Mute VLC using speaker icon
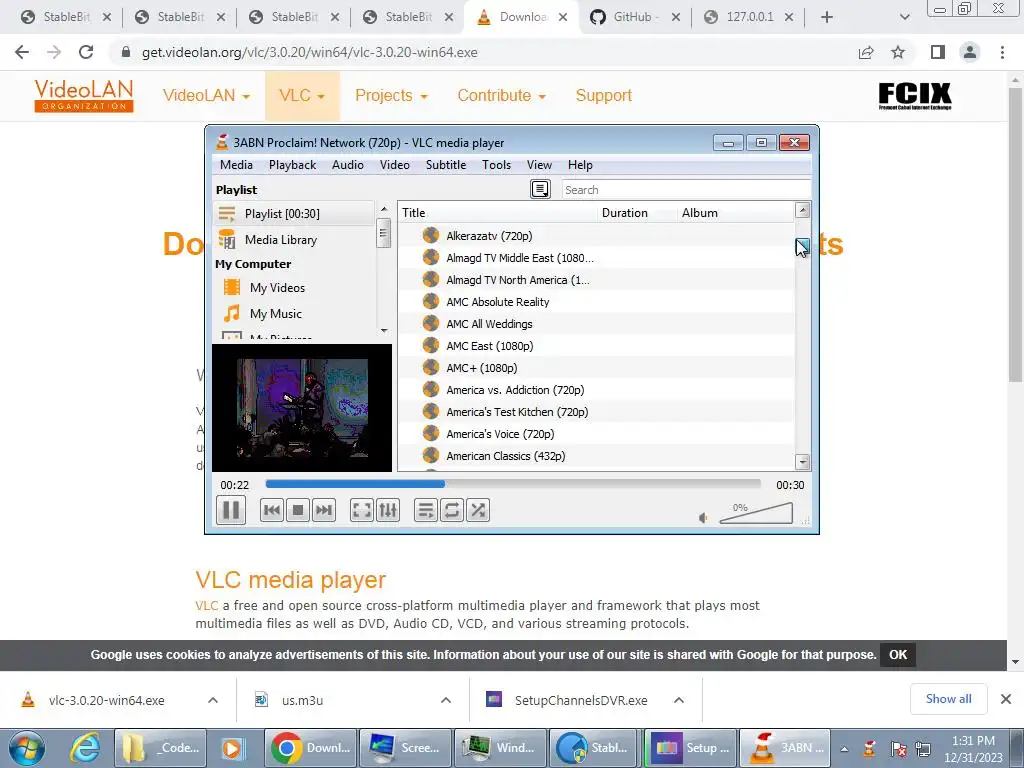The height and width of the screenshot is (768, 1024). tap(703, 518)
